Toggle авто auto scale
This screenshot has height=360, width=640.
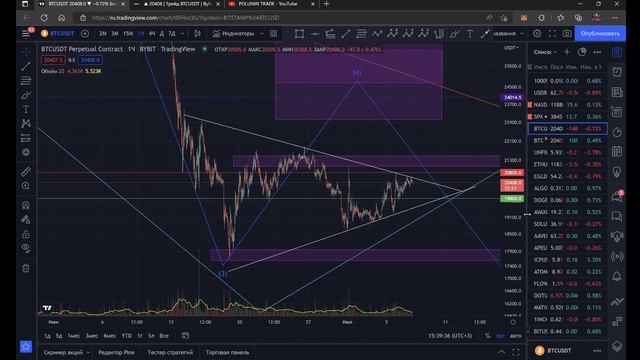[516, 336]
